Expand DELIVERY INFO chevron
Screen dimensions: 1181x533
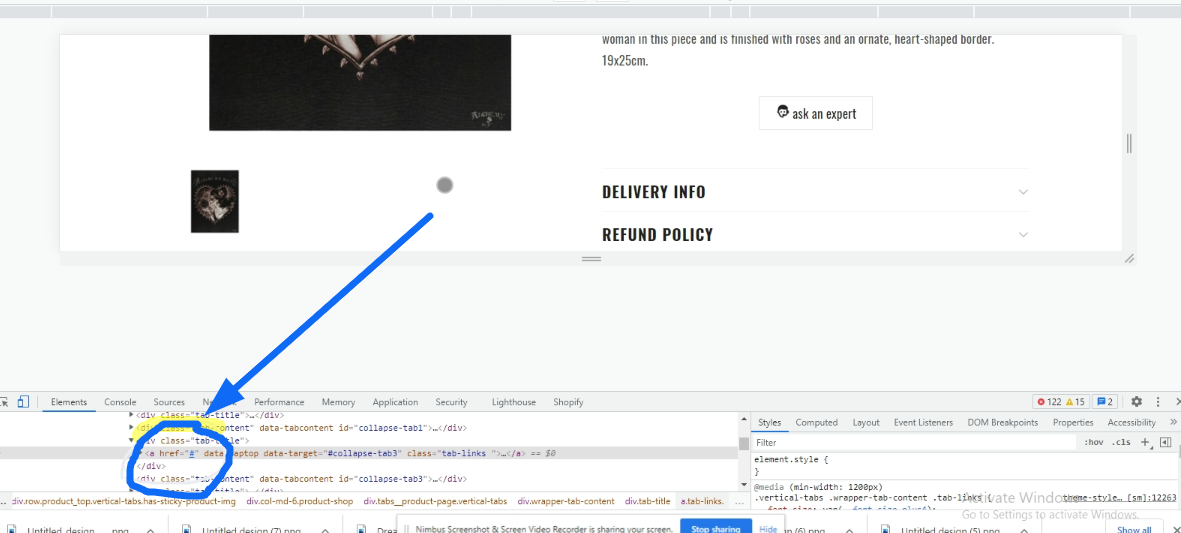(x=1023, y=192)
